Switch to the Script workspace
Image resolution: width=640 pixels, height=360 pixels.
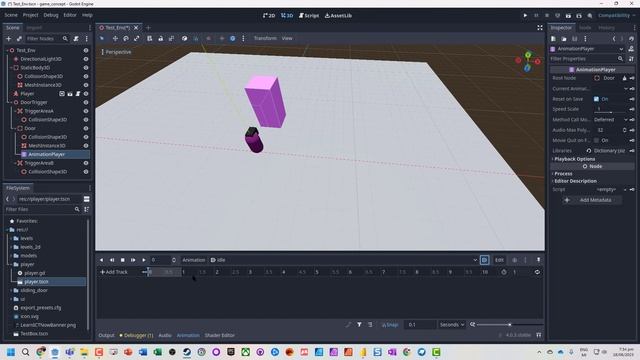tap(309, 16)
